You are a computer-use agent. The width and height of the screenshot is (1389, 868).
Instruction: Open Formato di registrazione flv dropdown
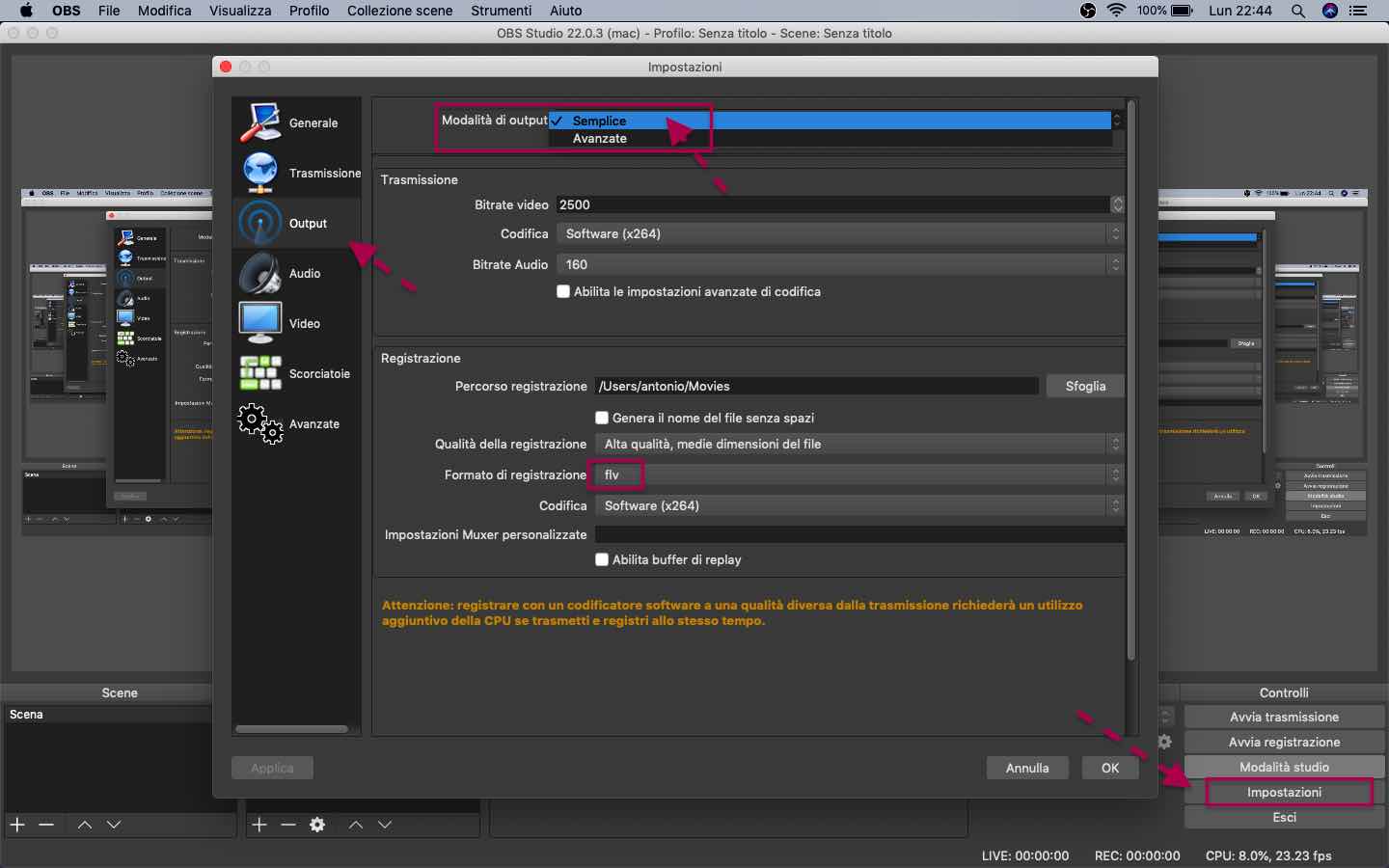859,475
